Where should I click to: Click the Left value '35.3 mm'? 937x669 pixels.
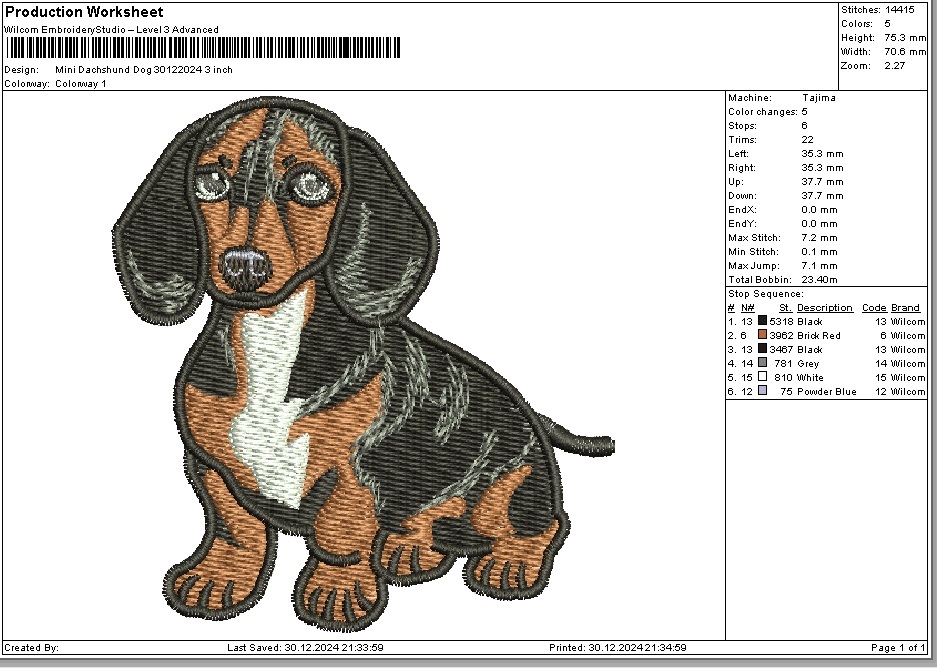[x=822, y=154]
